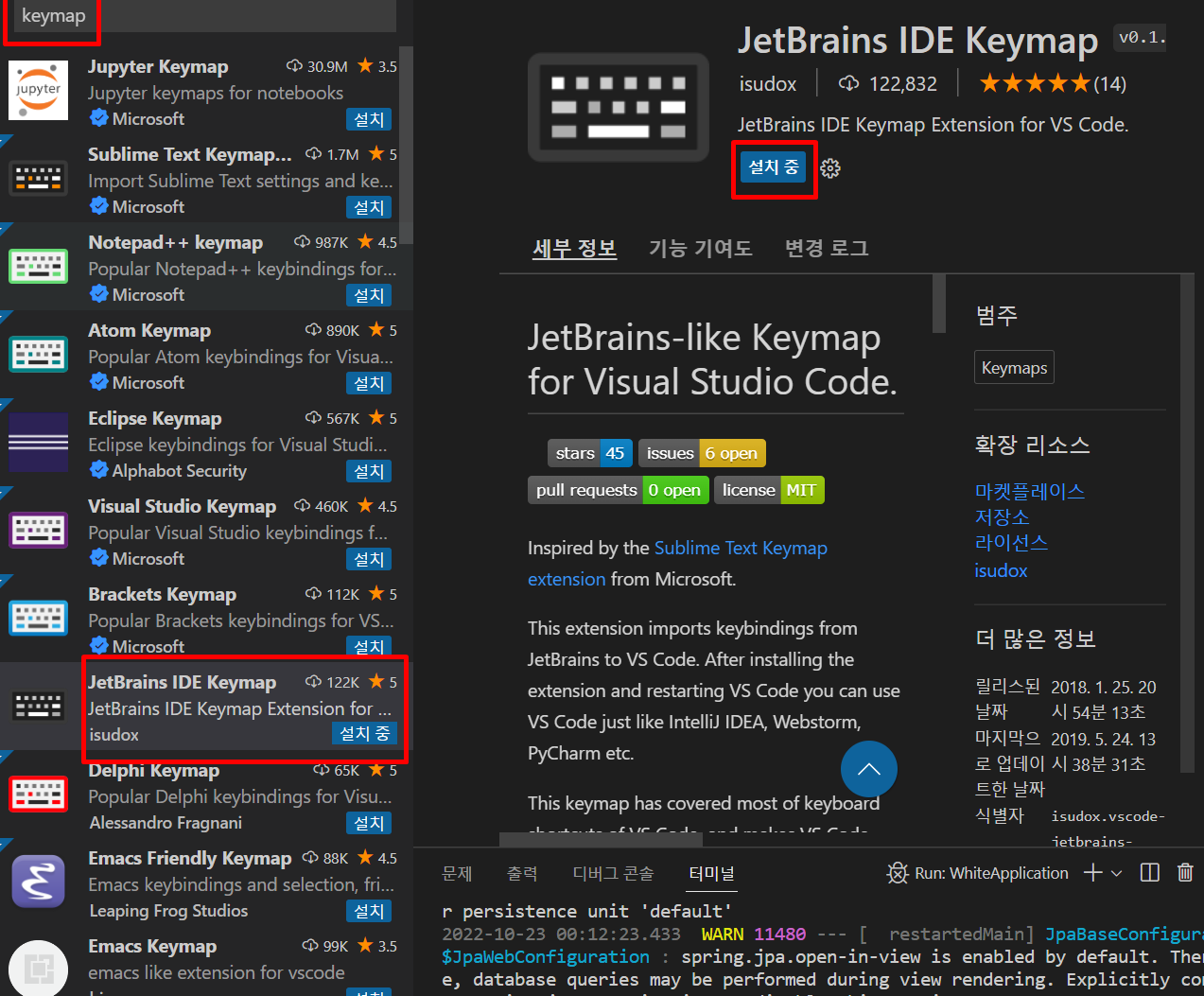Click the Brackets Keymap extension icon

[x=39, y=618]
